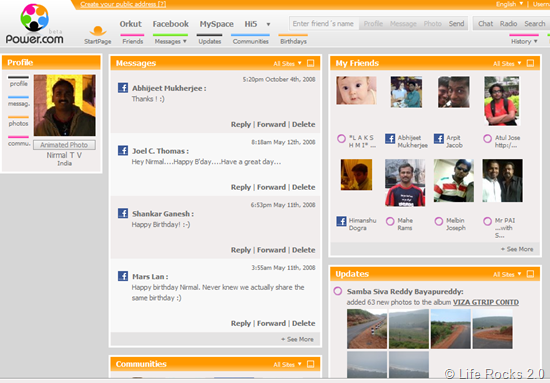Click Facebook icon next to Himanshu Dogra
The width and height of the screenshot is (550, 383).
click(341, 221)
